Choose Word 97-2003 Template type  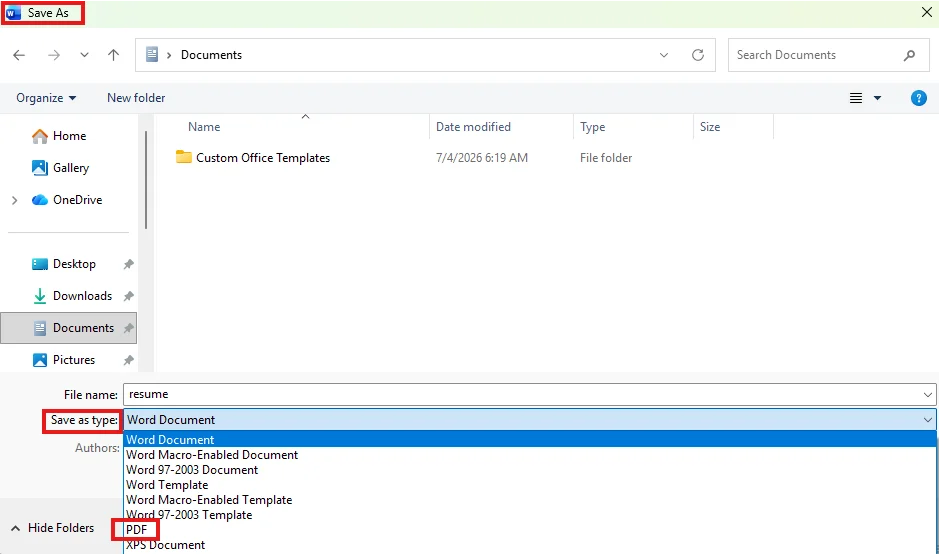[529, 514]
